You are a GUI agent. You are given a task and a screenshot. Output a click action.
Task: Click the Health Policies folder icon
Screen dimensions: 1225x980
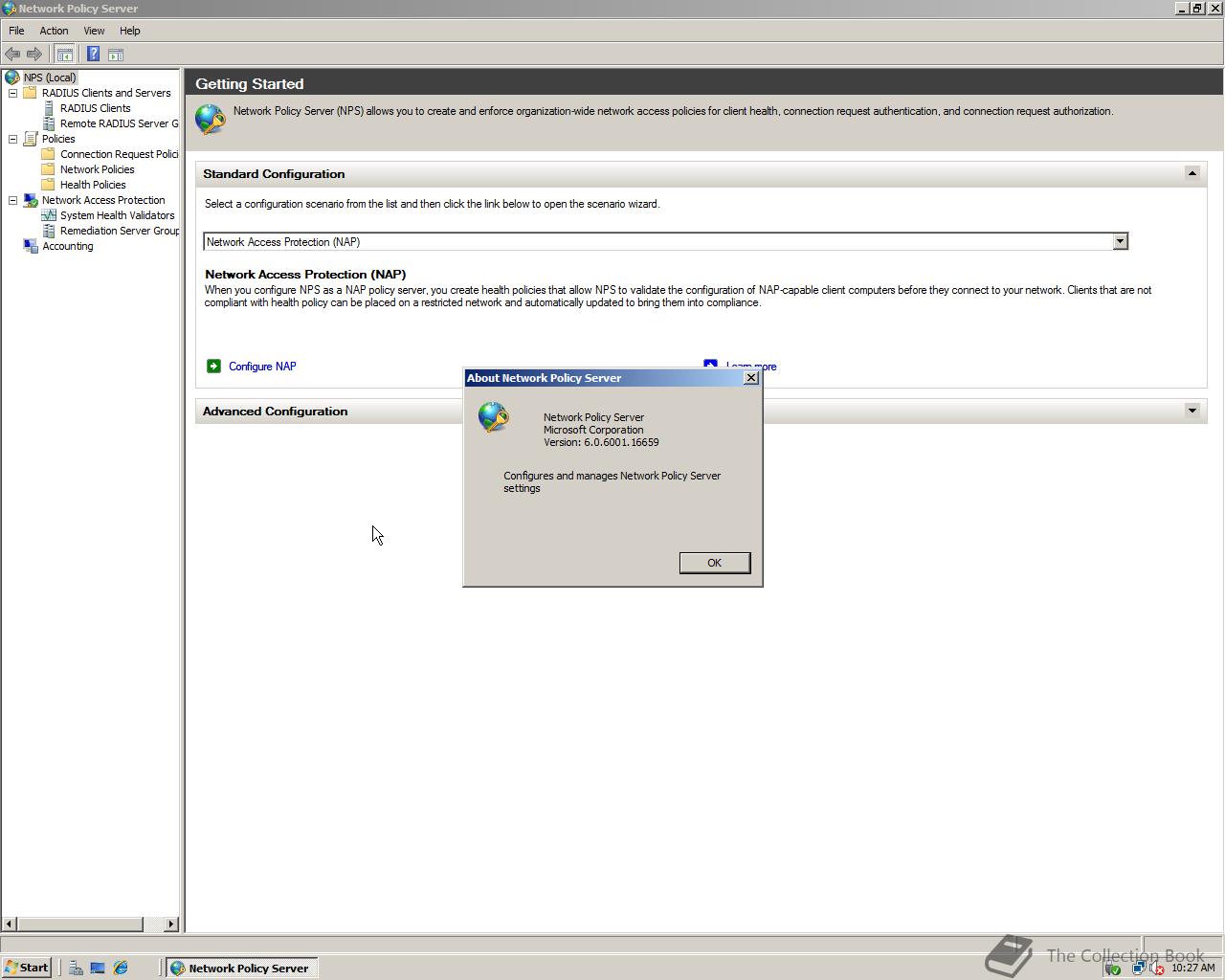pyautogui.click(x=49, y=185)
